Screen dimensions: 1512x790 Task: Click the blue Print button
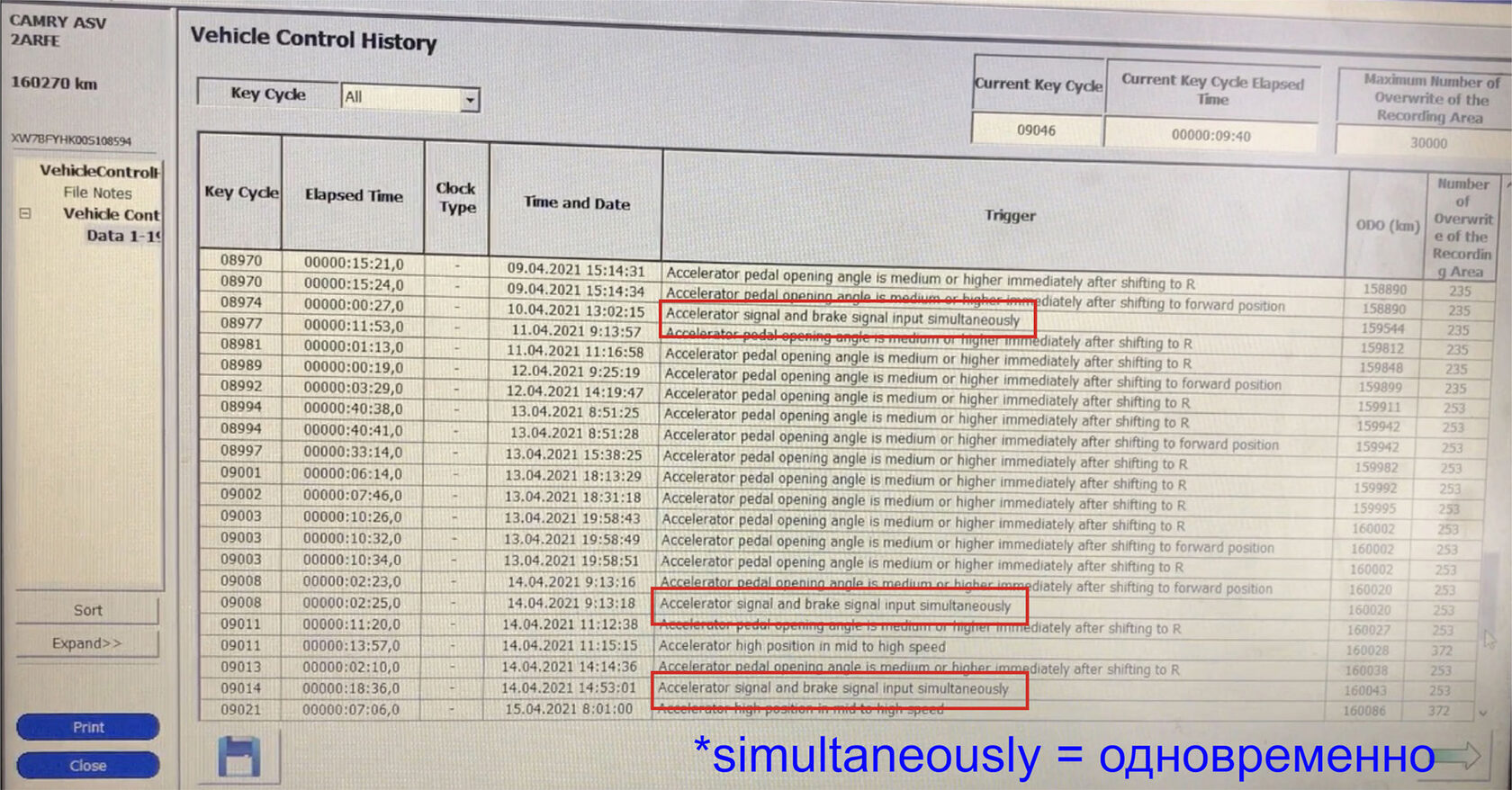coord(88,727)
